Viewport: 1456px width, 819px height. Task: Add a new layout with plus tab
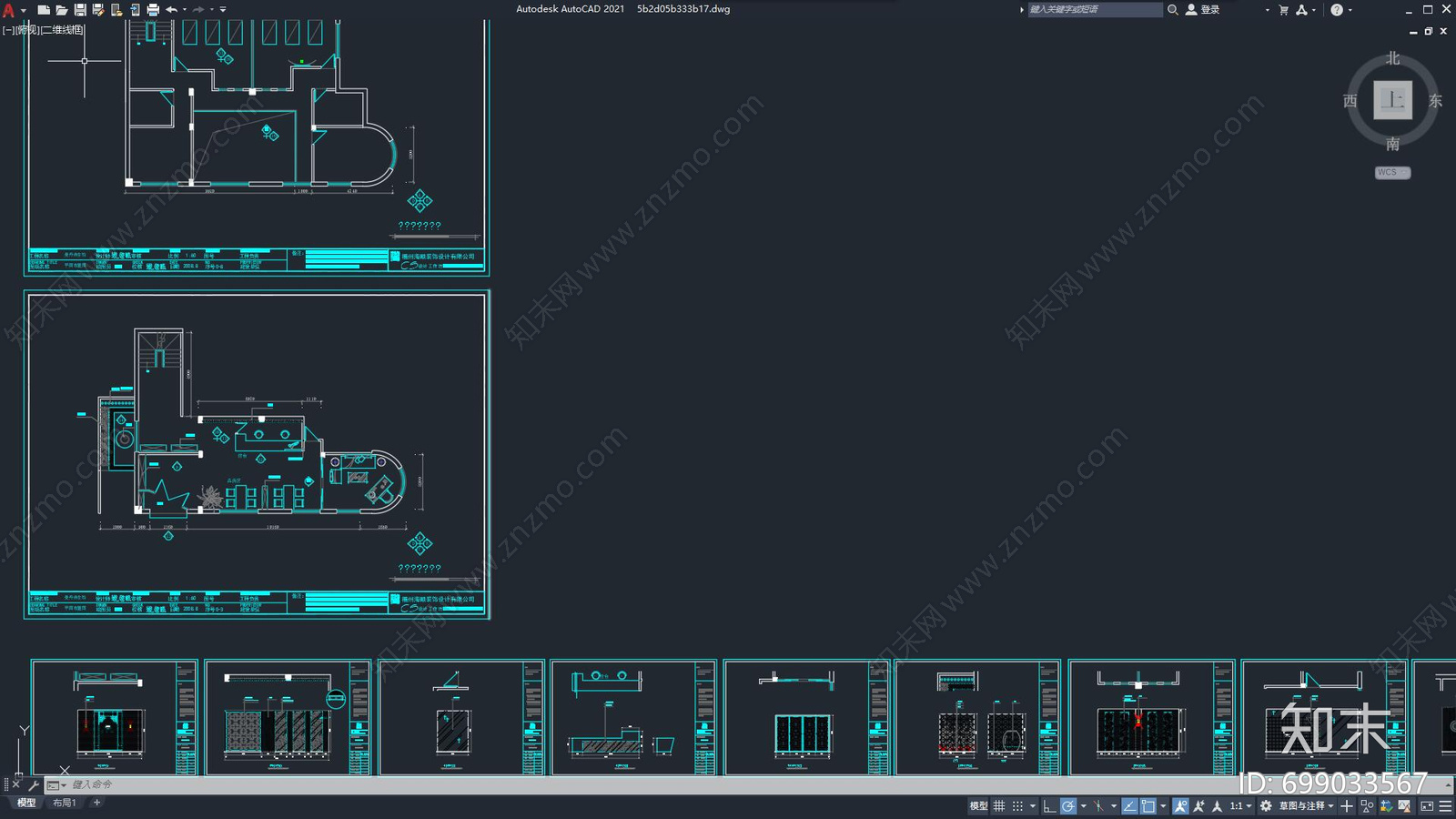[x=96, y=803]
